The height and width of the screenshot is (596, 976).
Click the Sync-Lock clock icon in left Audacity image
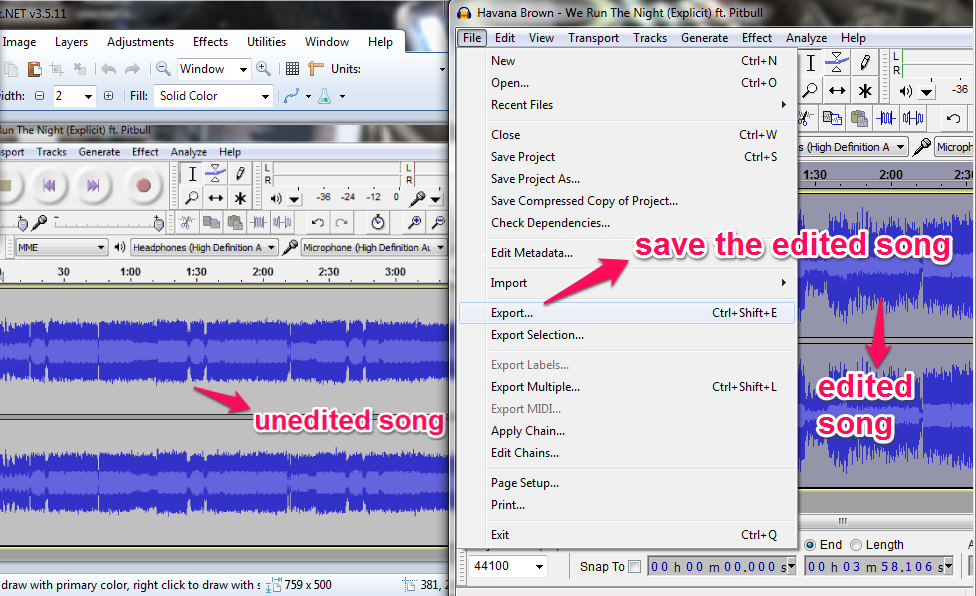point(378,222)
